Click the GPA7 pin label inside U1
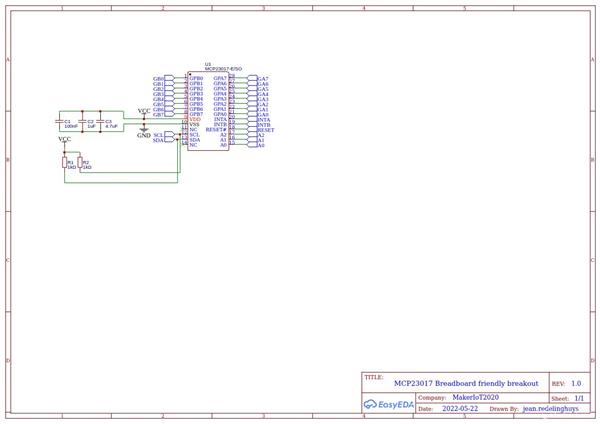This screenshot has height=424, width=600. pos(220,78)
